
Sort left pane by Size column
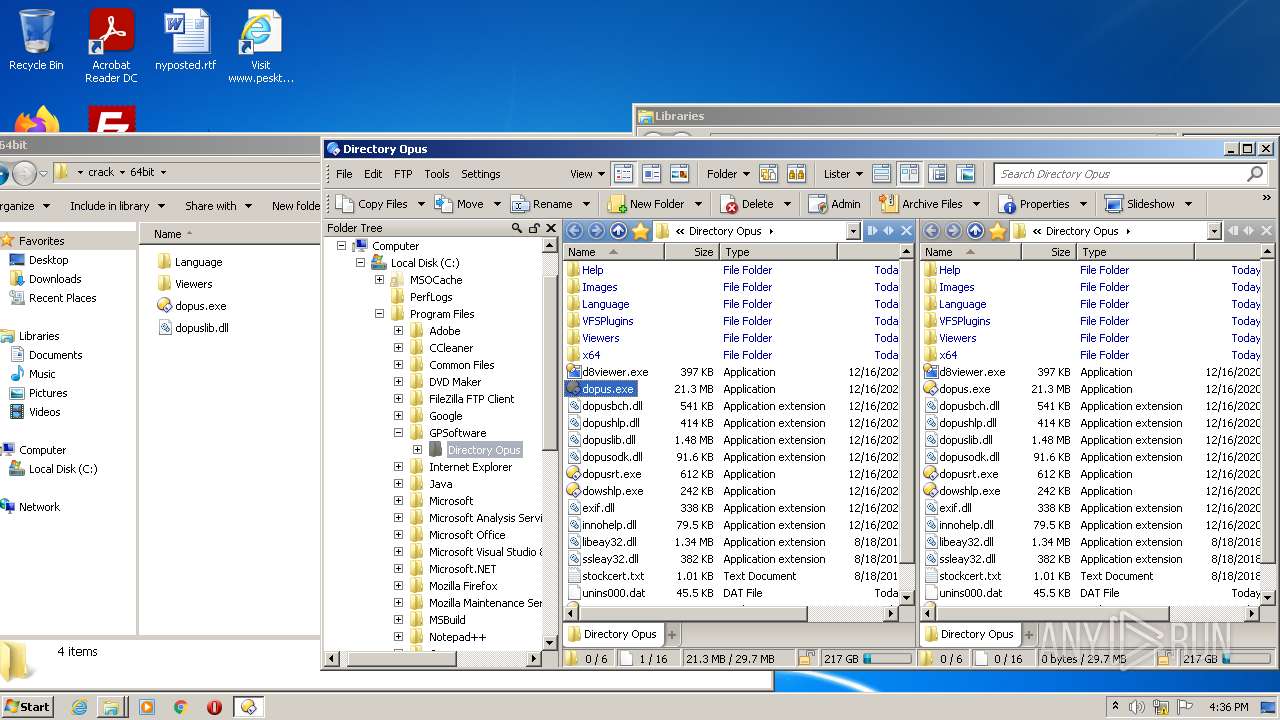(691, 252)
